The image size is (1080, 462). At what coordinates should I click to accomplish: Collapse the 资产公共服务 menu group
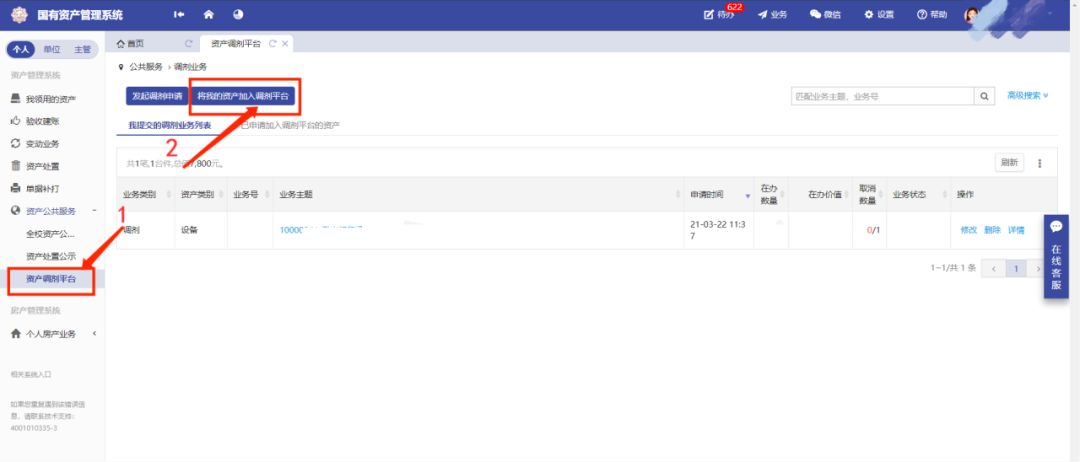[94, 211]
